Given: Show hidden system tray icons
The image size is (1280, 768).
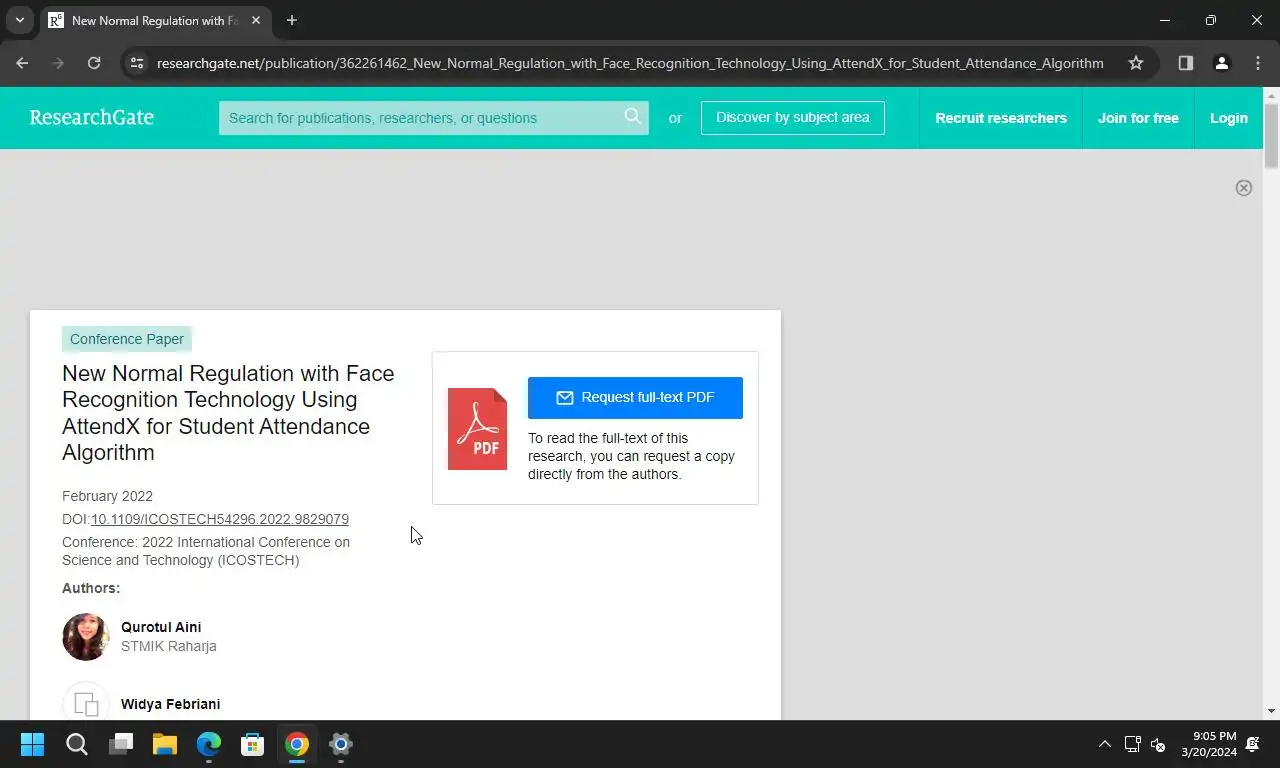Looking at the screenshot, I should [1105, 744].
